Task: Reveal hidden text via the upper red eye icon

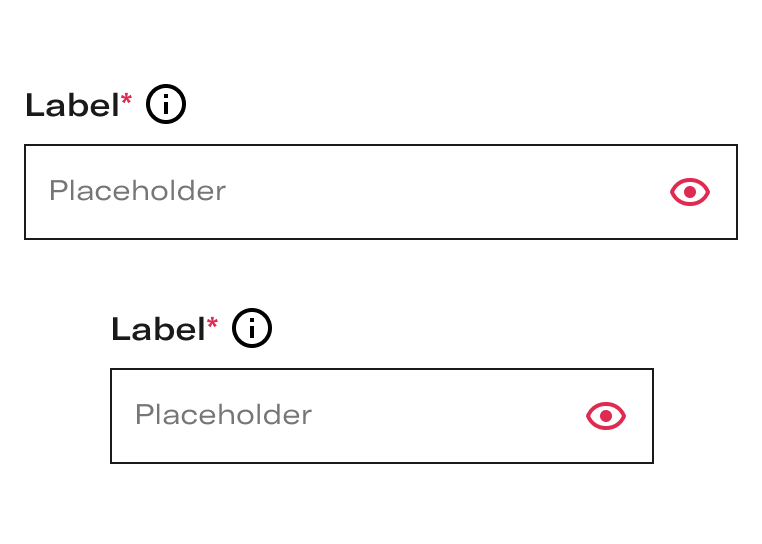Action: (x=690, y=192)
